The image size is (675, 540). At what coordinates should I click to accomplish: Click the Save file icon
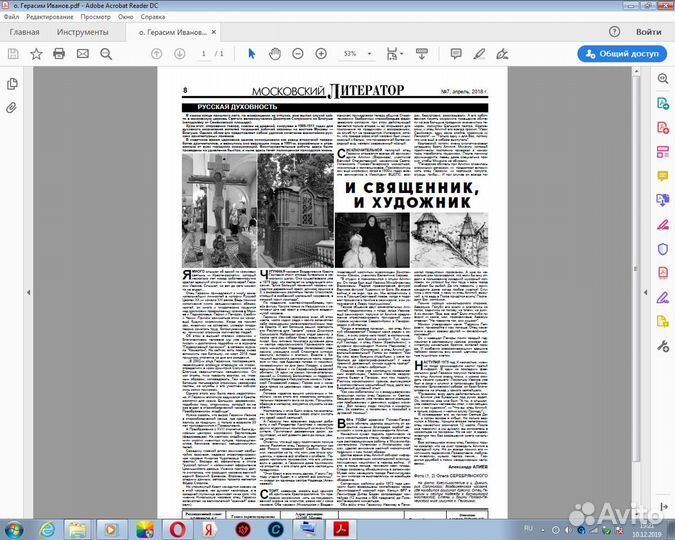click(x=12, y=53)
